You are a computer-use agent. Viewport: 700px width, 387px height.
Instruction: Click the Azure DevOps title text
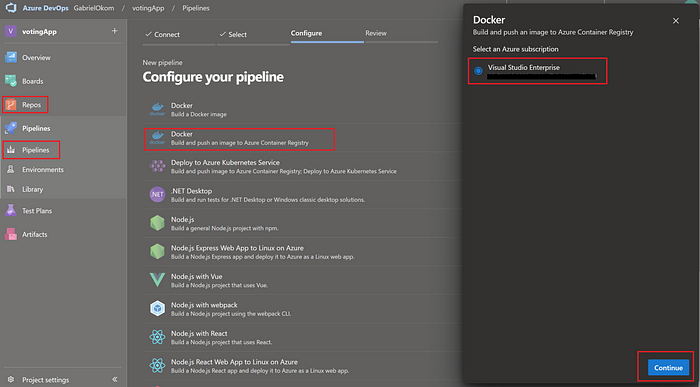(x=46, y=8)
